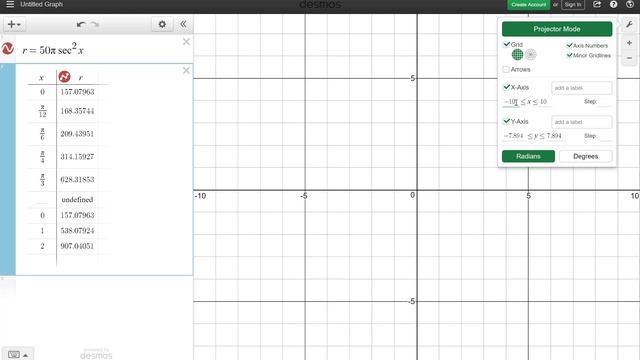Image resolution: width=640 pixels, height=360 pixels.
Task: Click the X-Axis Step field
Action: [x=604, y=102]
